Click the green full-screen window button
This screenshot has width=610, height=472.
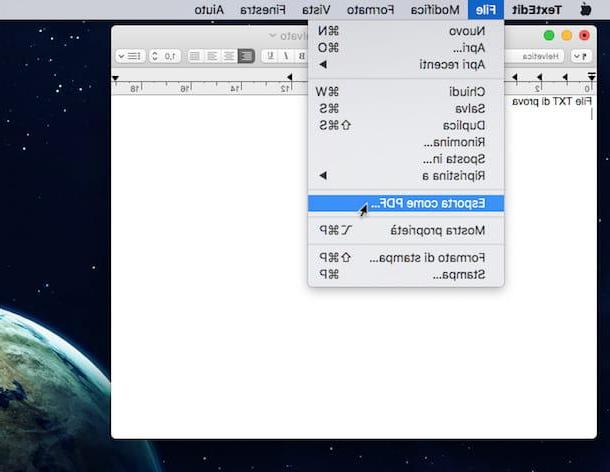(x=549, y=35)
